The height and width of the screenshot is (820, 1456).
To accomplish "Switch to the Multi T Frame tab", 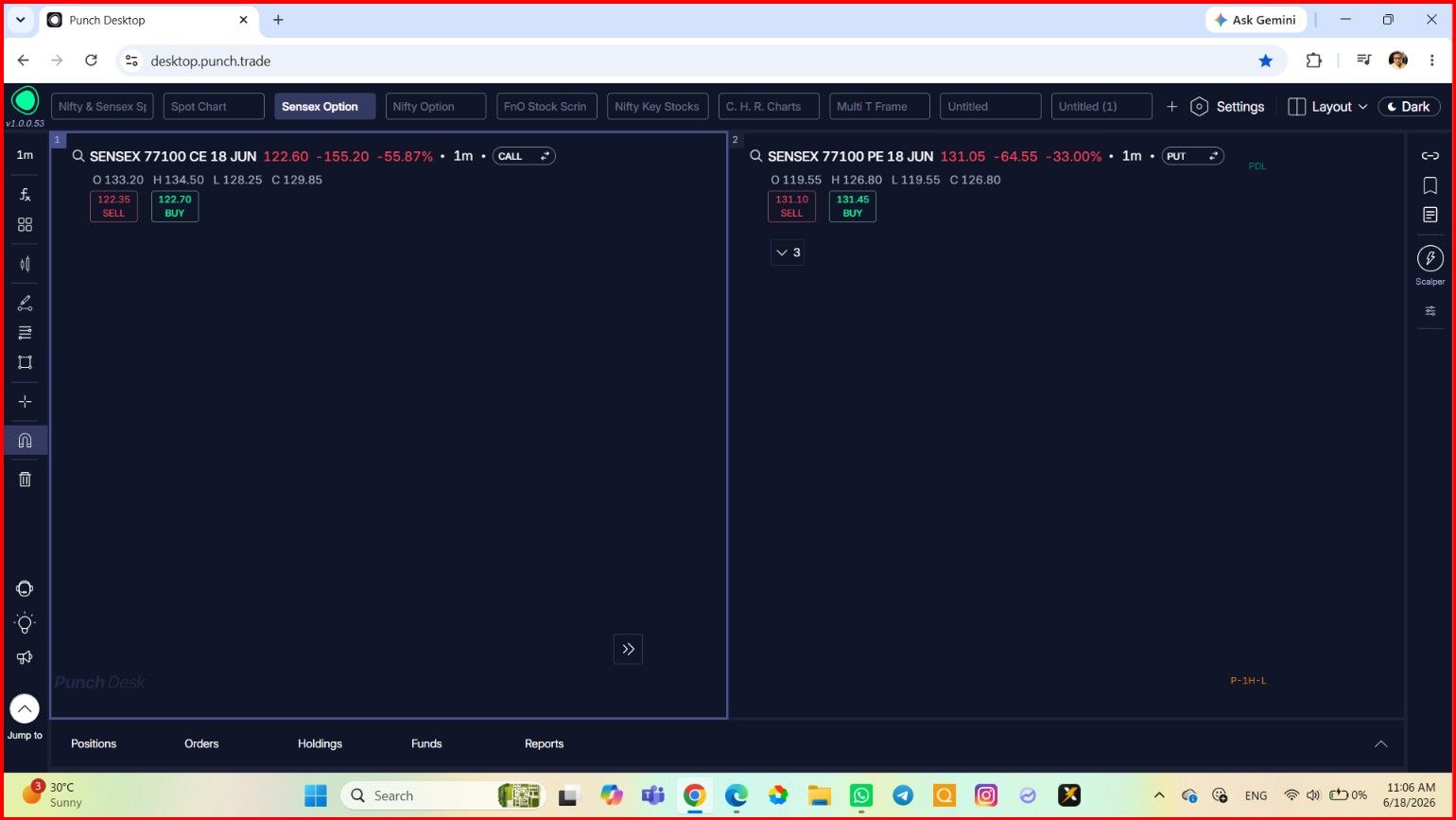I will tap(879, 107).
